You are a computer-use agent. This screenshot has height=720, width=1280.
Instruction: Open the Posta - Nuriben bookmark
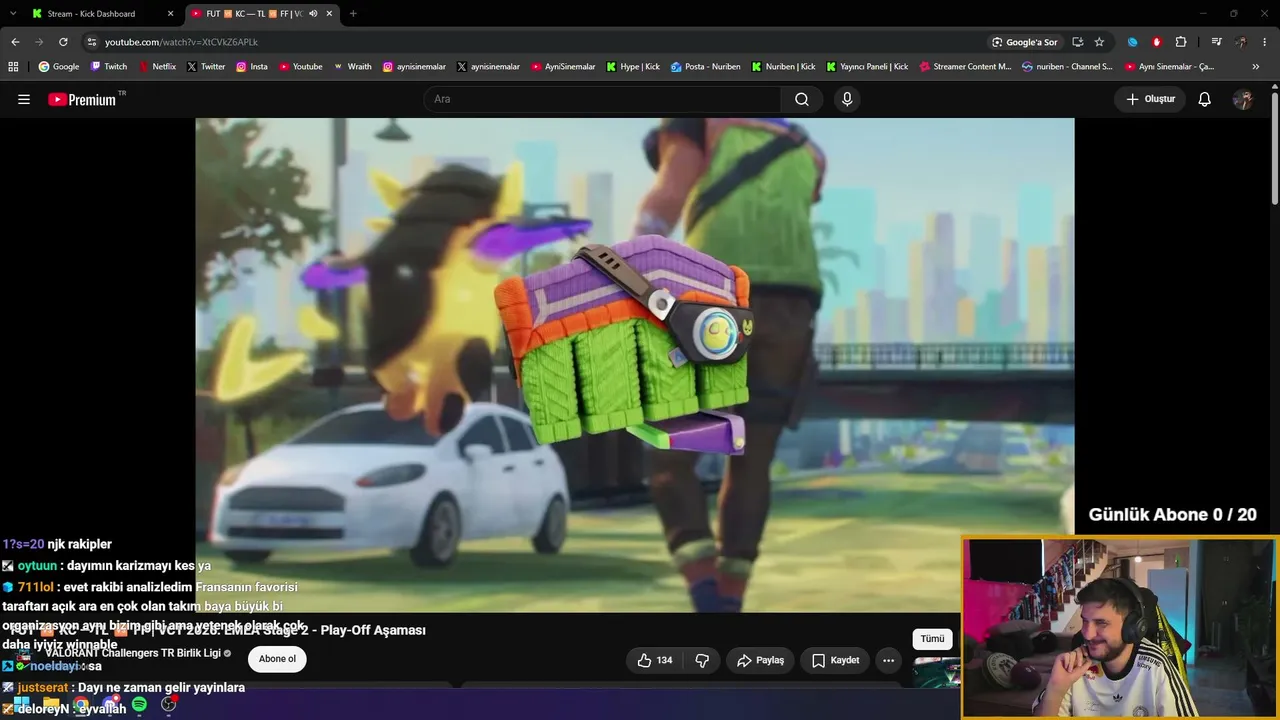tap(706, 67)
